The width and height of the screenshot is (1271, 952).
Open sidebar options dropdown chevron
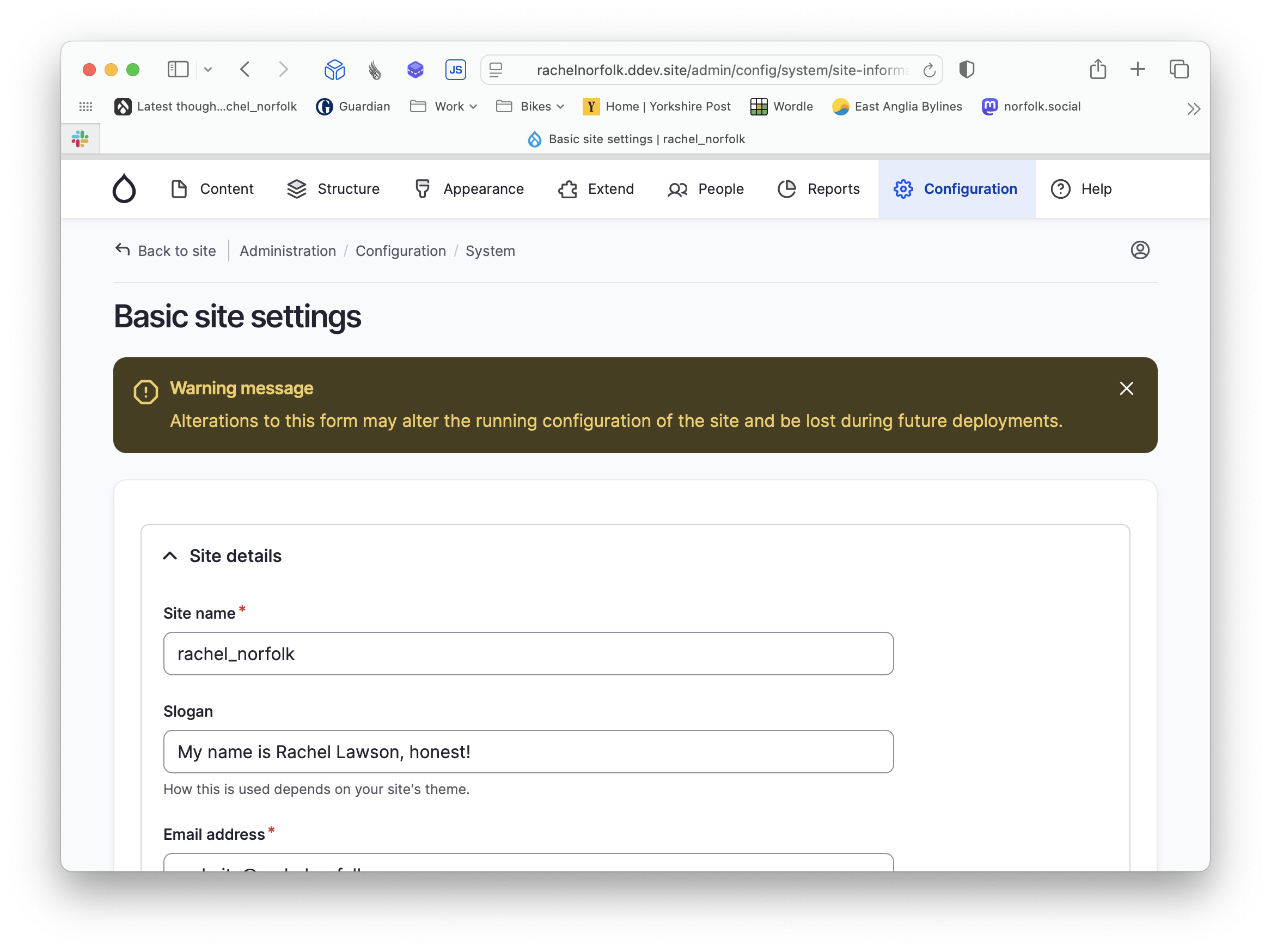click(x=208, y=70)
